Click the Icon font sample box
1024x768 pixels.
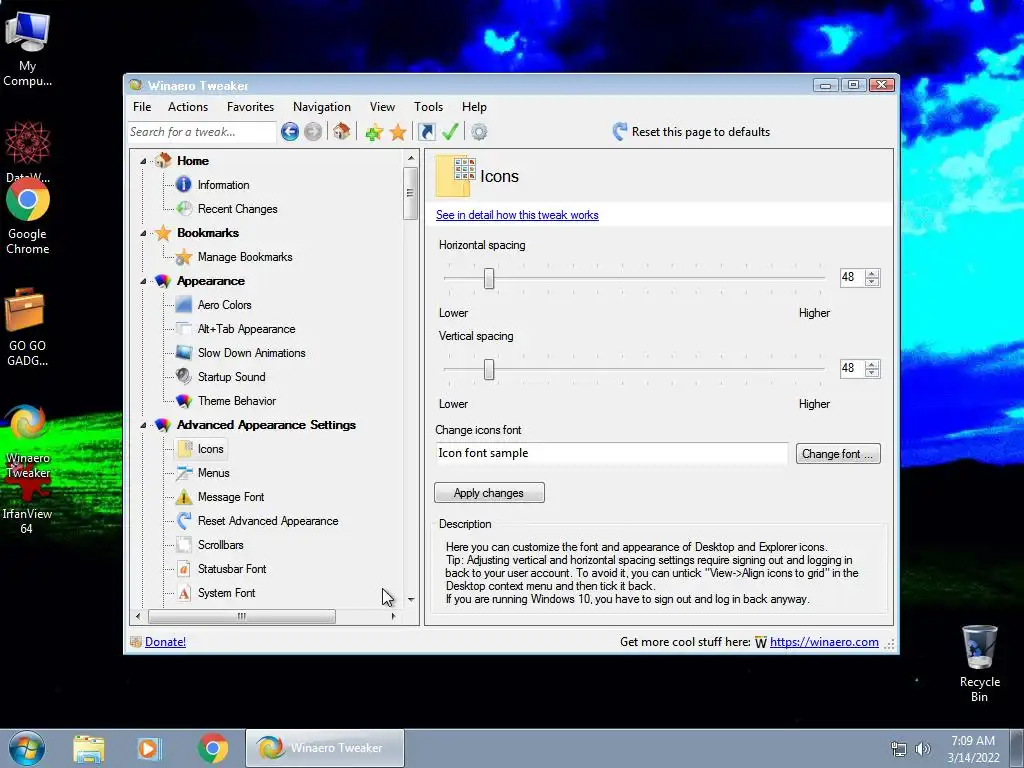point(612,453)
